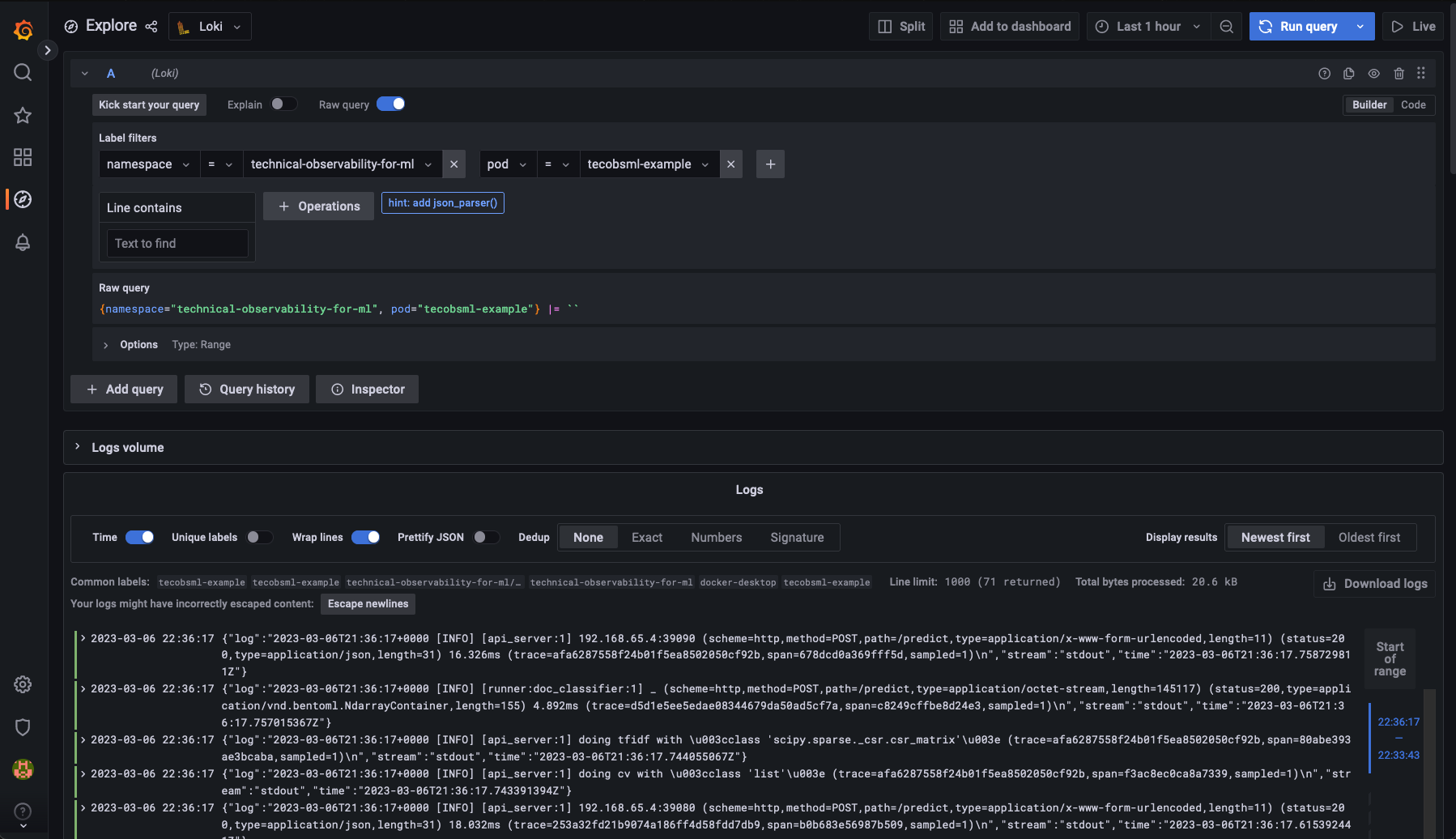Toggle the Time column switch

[139, 537]
